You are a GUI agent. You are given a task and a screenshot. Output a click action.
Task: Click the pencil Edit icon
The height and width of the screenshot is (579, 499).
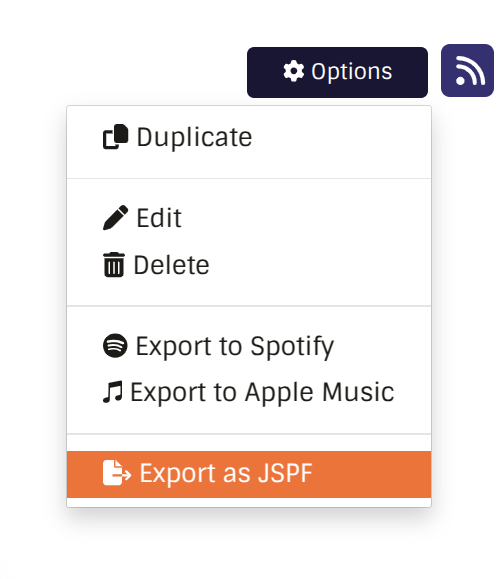[116, 218]
